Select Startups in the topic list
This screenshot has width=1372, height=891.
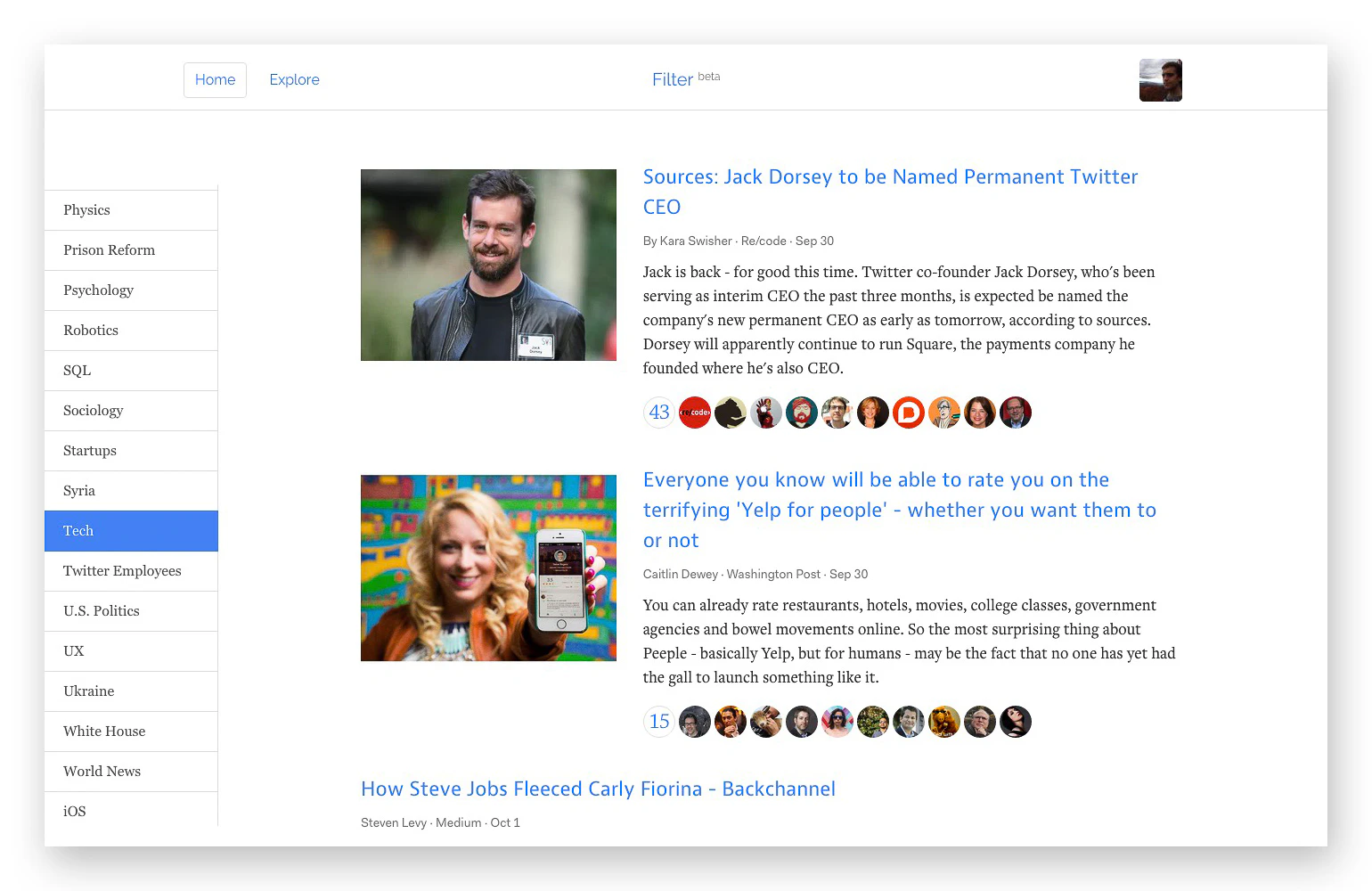(x=131, y=451)
